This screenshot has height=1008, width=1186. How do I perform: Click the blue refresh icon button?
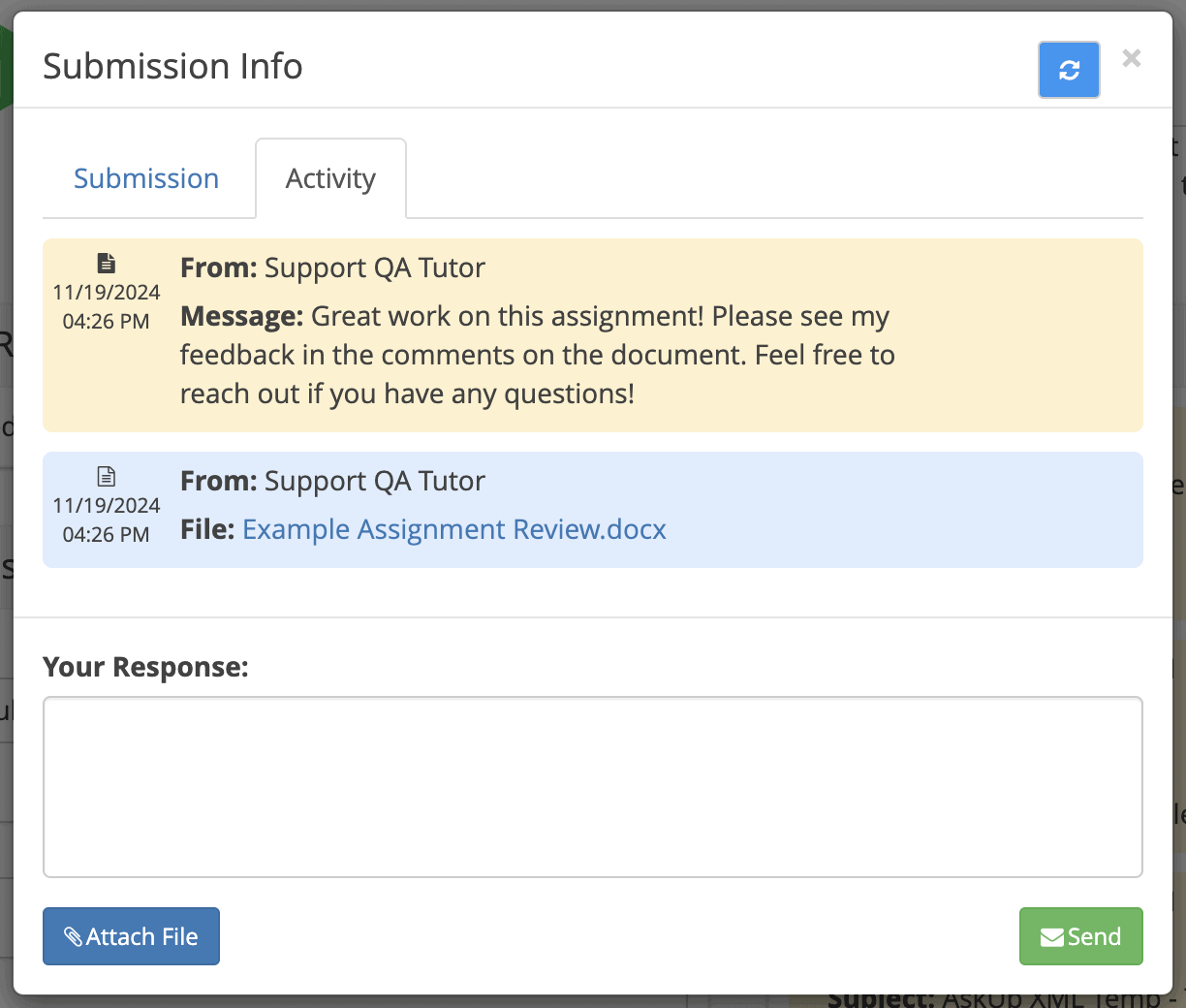coord(1069,70)
